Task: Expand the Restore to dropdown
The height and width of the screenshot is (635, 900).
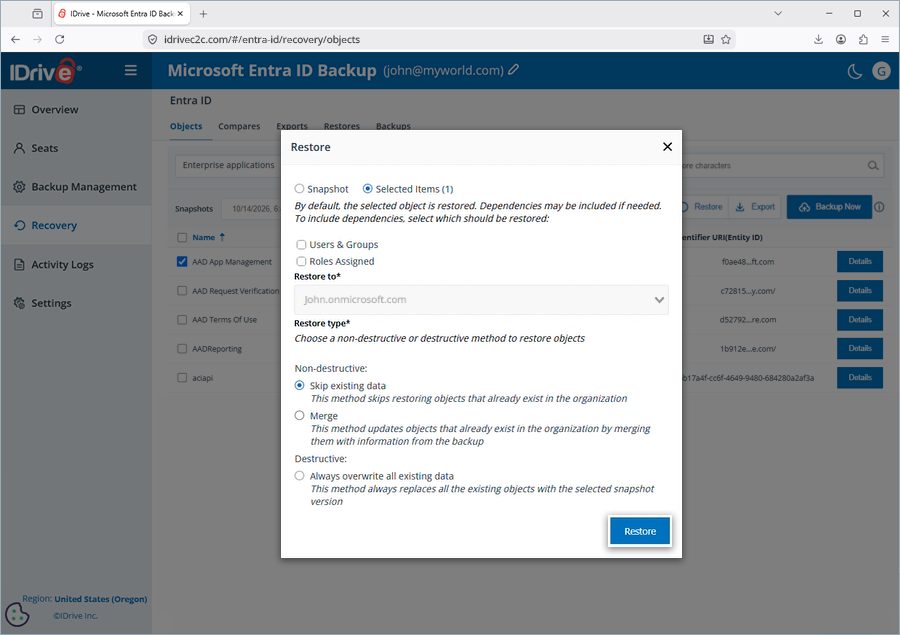Action: point(481,300)
